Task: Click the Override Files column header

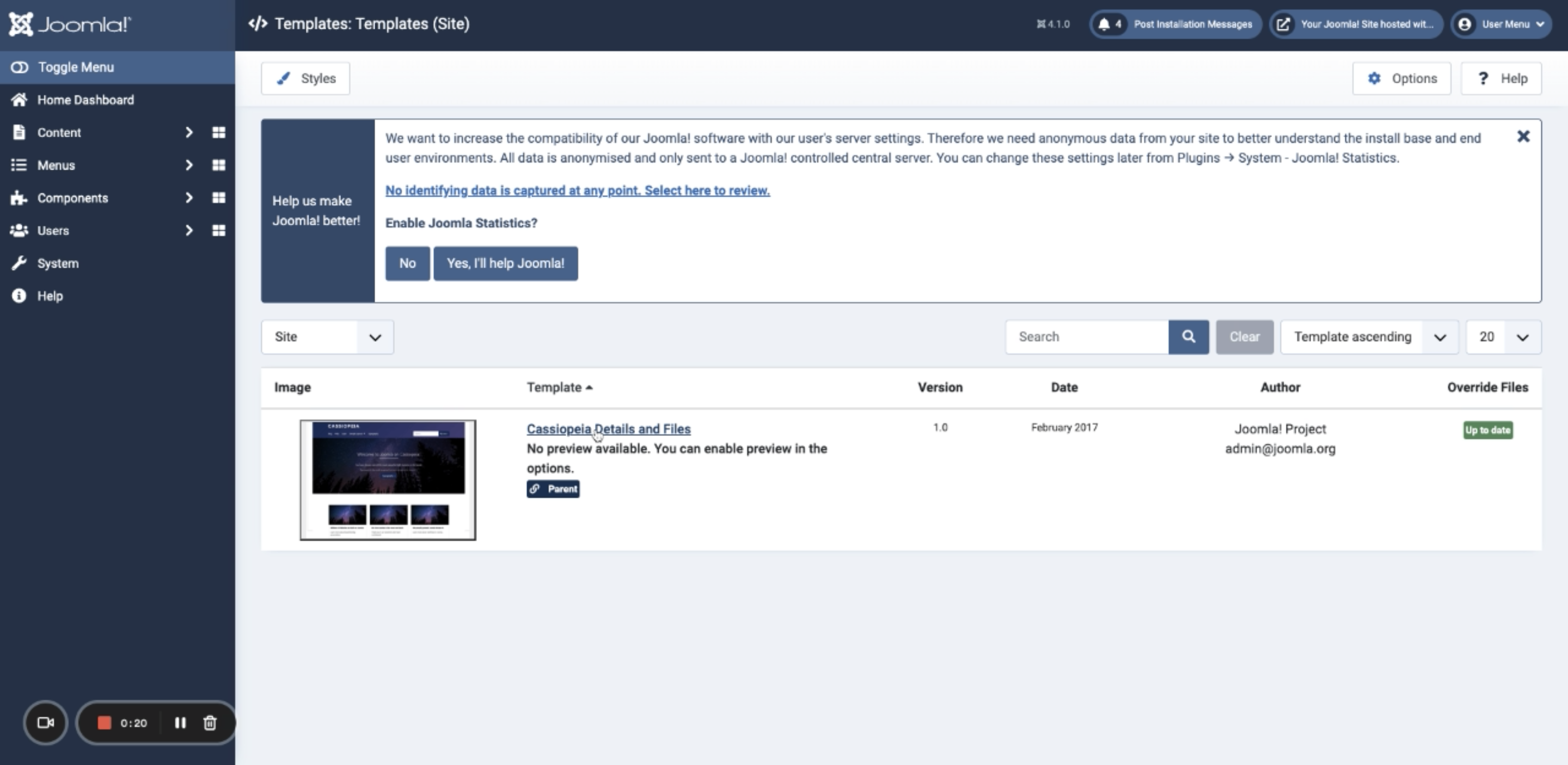Action: click(x=1487, y=387)
